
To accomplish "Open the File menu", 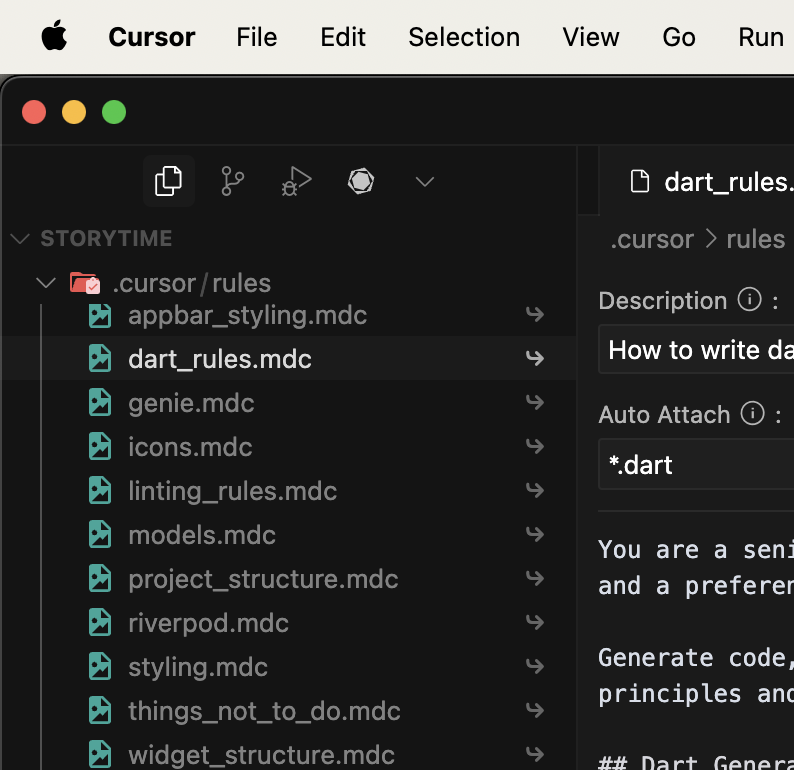I will tap(257, 37).
